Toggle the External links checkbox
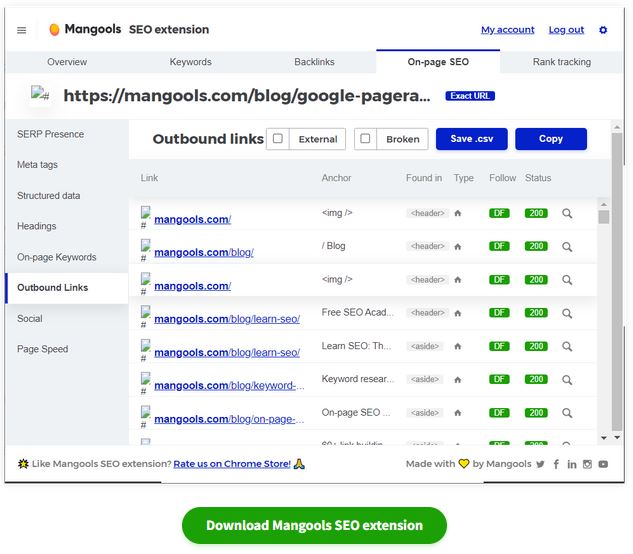This screenshot has width=633, height=554. (x=278, y=139)
